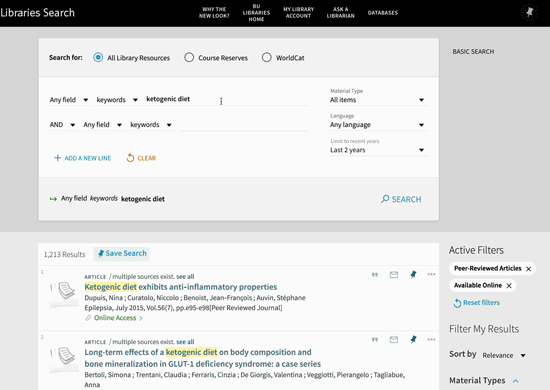Email the first result via envelope icon
The image size is (550, 390).
(394, 275)
